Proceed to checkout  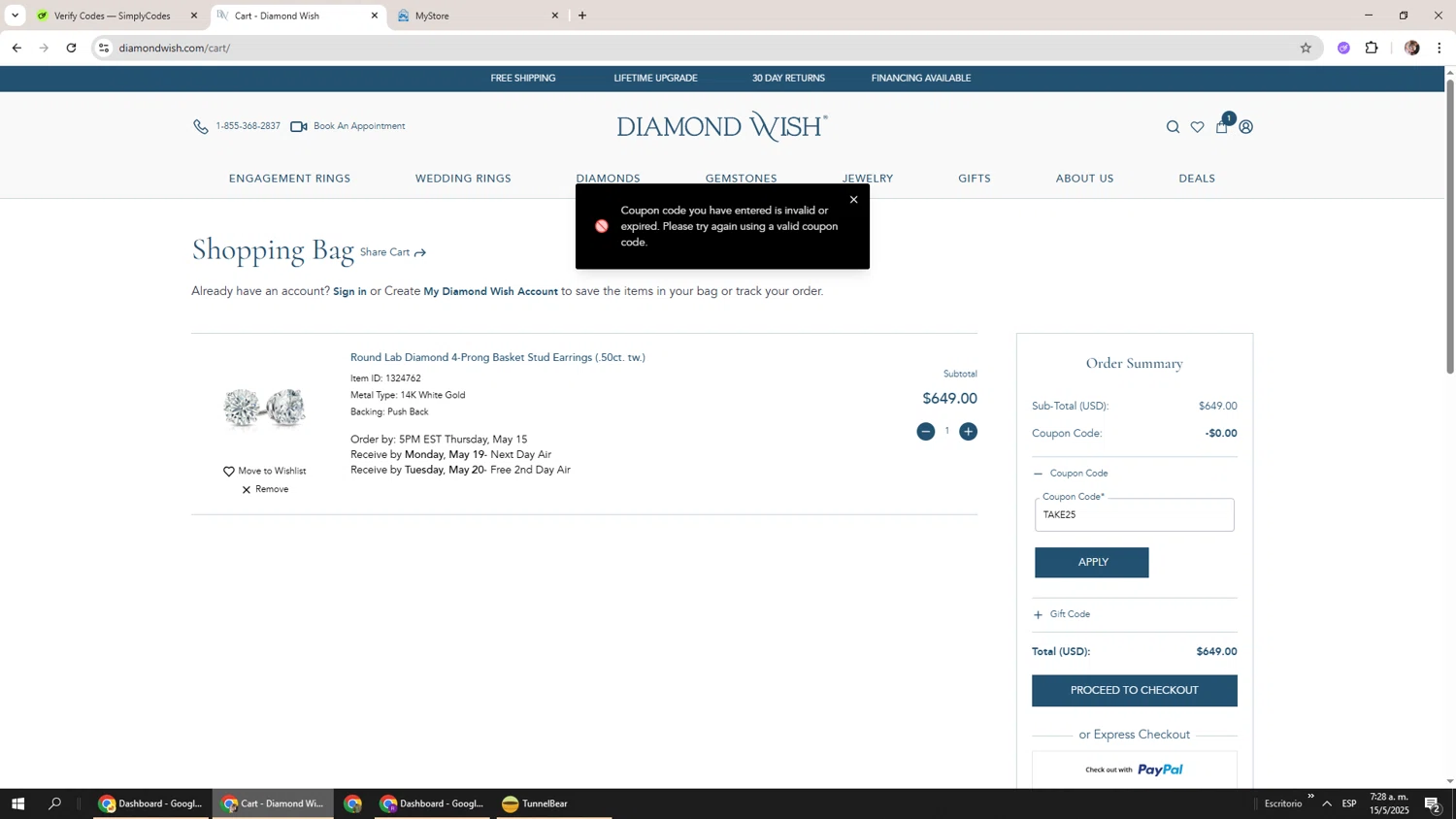click(1134, 691)
